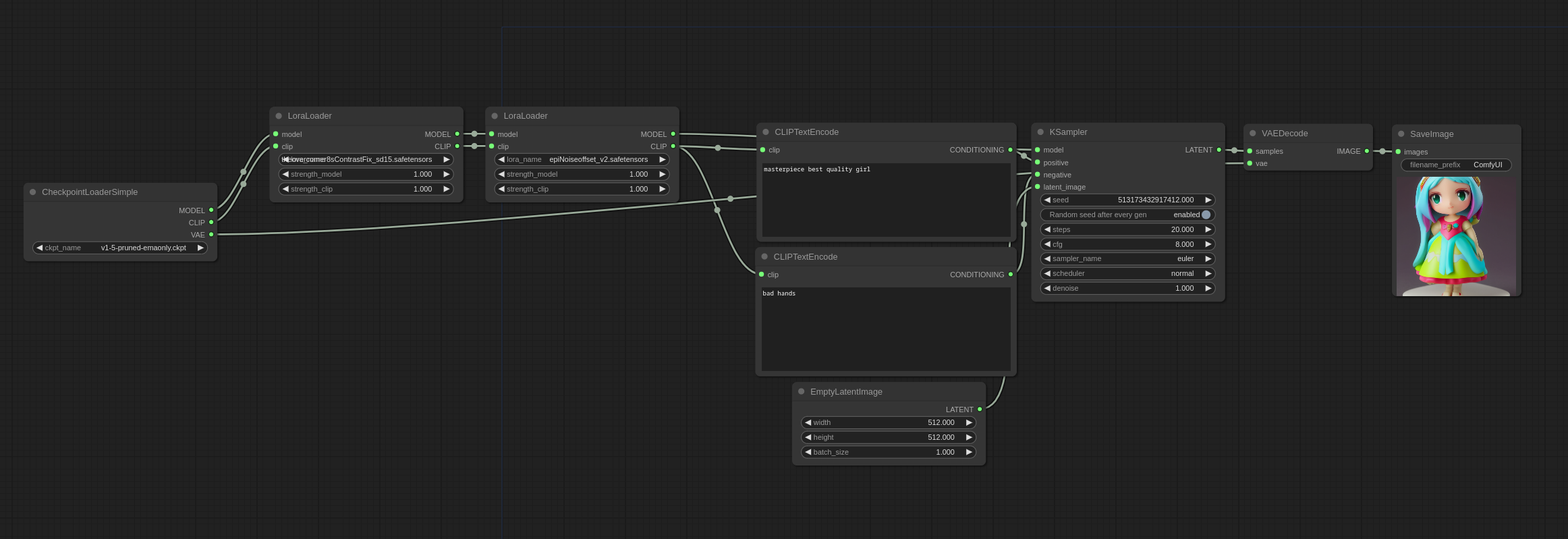This screenshot has width=1568, height=539.
Task: Click the filename_prefix field in SaveImage
Action: click(x=1456, y=165)
